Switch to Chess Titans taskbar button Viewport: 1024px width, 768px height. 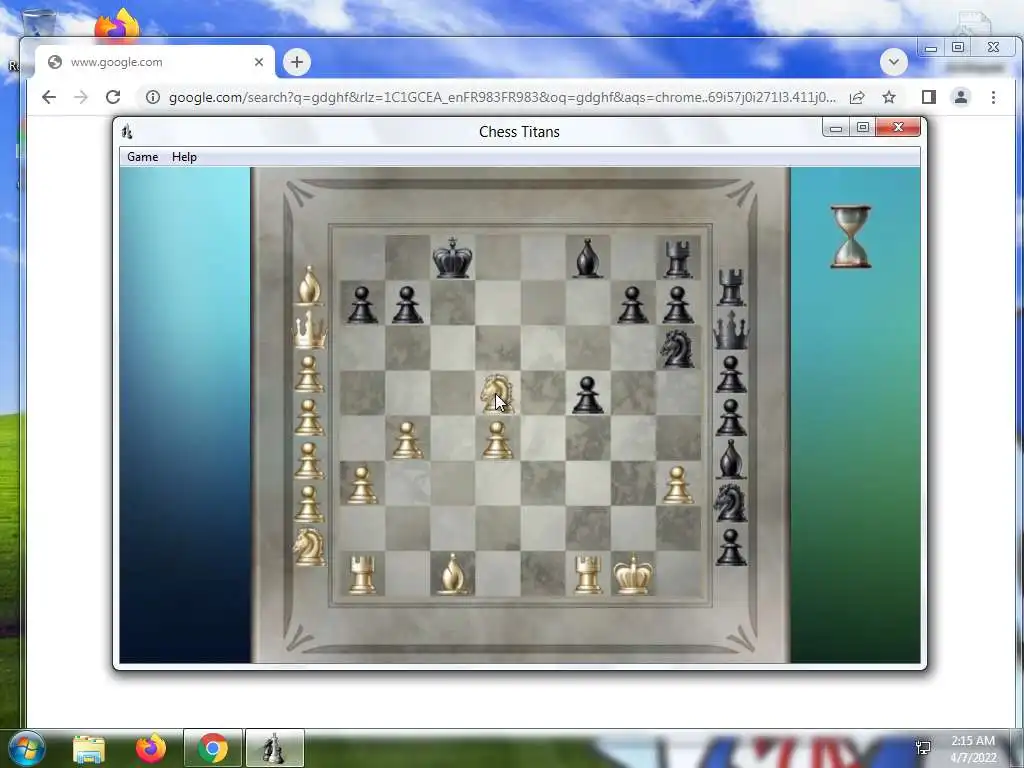click(274, 748)
